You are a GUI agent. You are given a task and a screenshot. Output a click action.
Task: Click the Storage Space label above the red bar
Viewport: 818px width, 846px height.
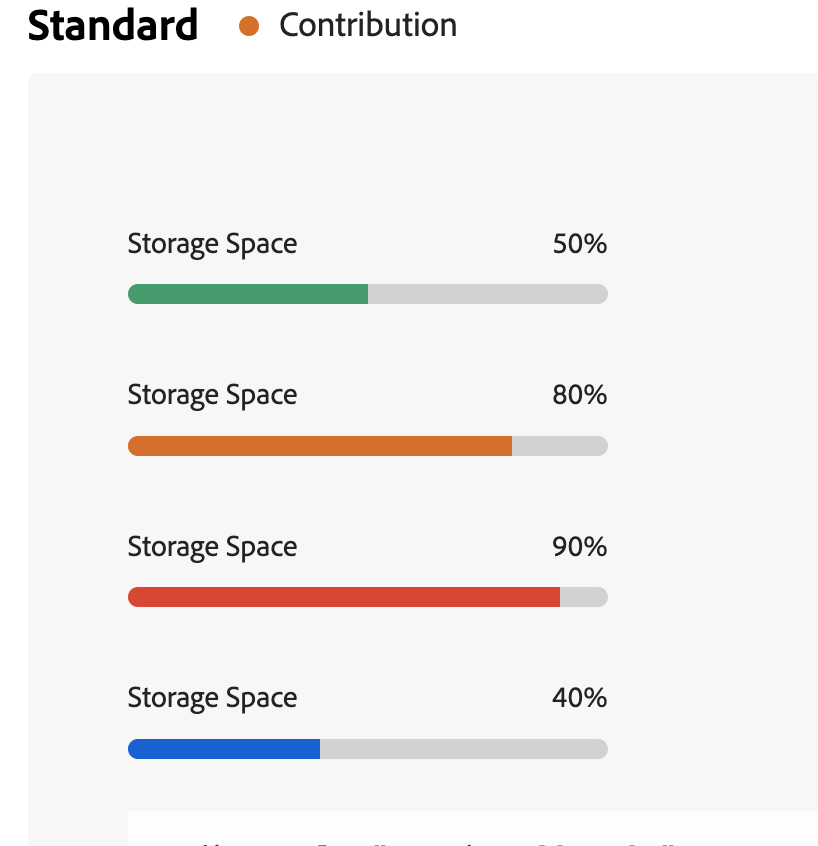[x=212, y=548]
